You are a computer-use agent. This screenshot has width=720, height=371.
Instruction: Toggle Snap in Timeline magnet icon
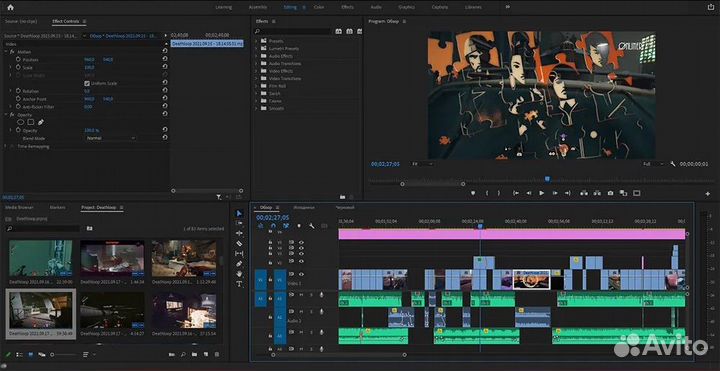click(x=273, y=226)
